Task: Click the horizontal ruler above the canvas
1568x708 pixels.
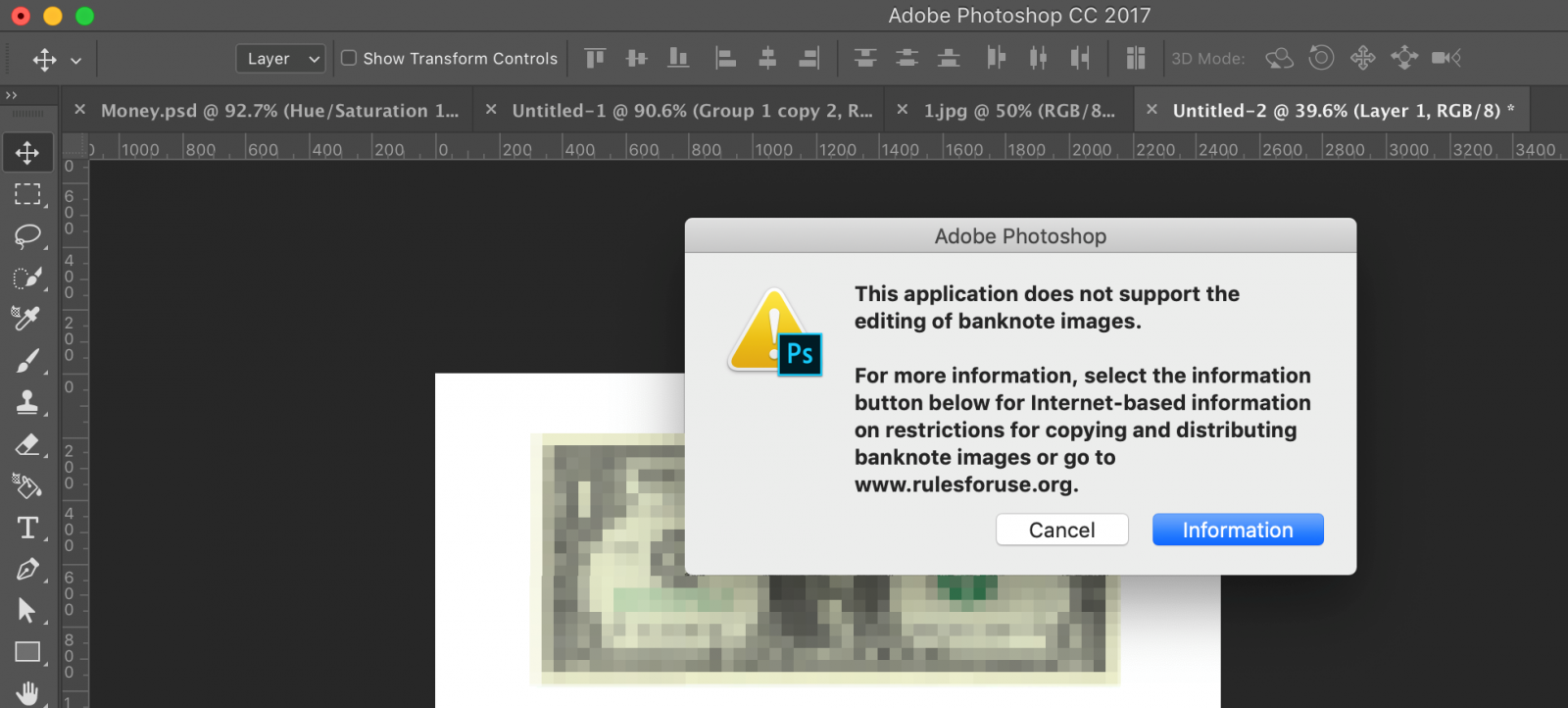Action: (x=829, y=148)
